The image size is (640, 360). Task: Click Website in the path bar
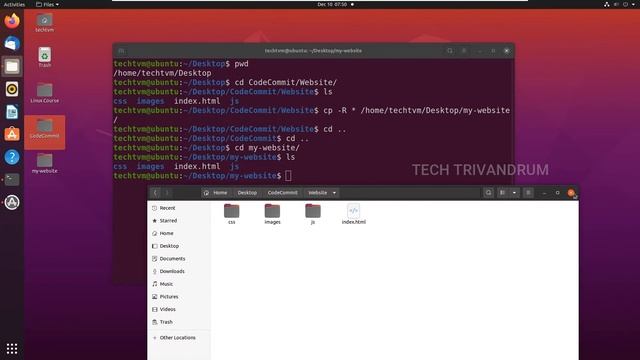click(x=318, y=193)
